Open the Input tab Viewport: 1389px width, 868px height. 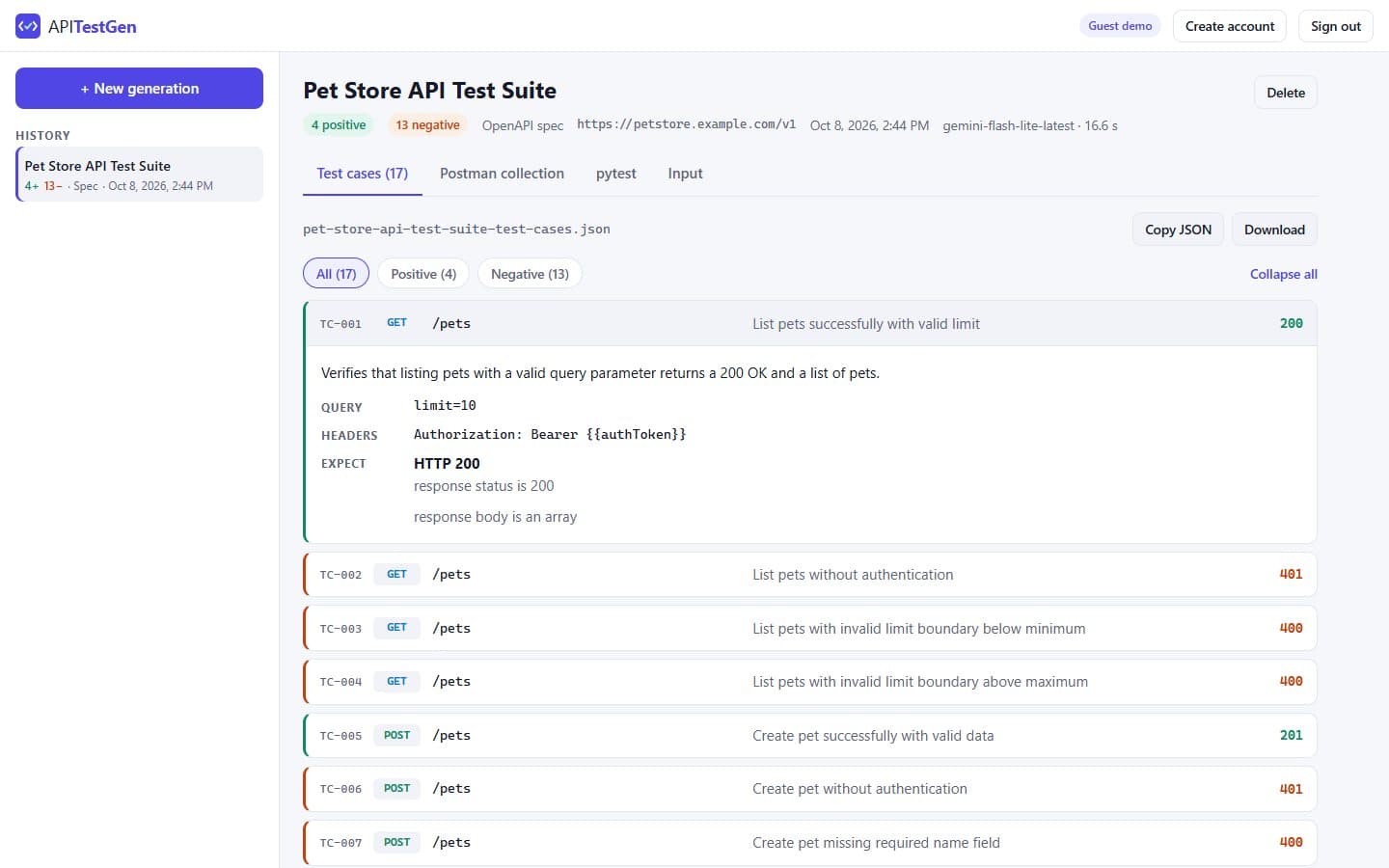click(x=685, y=174)
